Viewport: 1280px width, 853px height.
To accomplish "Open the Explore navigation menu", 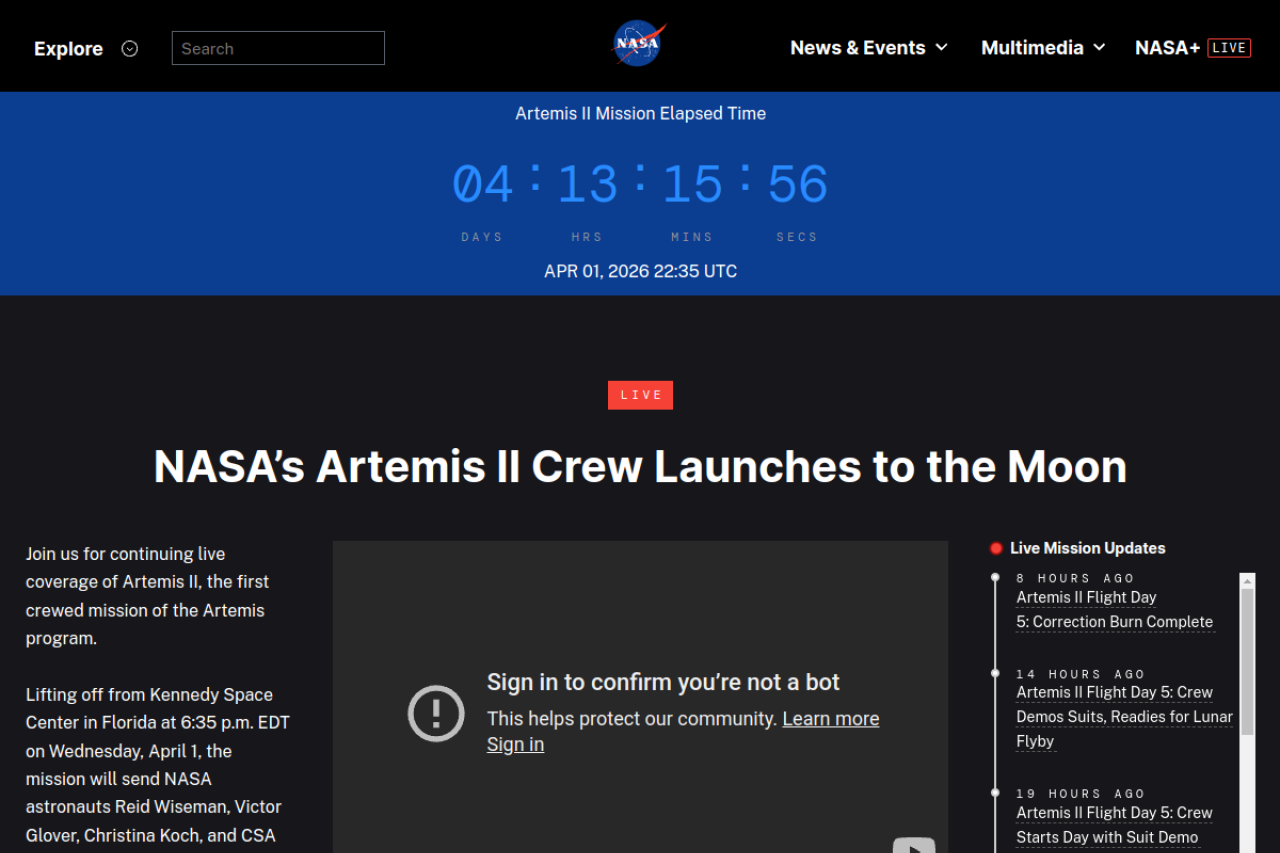I will (68, 49).
